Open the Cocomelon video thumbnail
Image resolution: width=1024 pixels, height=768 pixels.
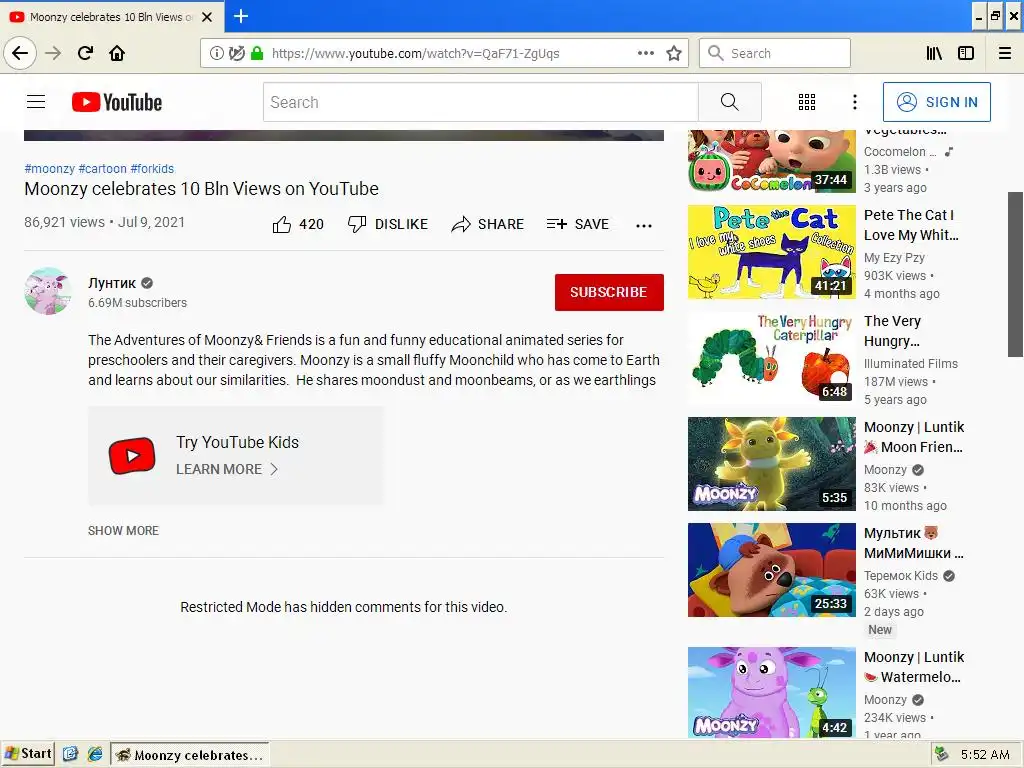pos(771,161)
